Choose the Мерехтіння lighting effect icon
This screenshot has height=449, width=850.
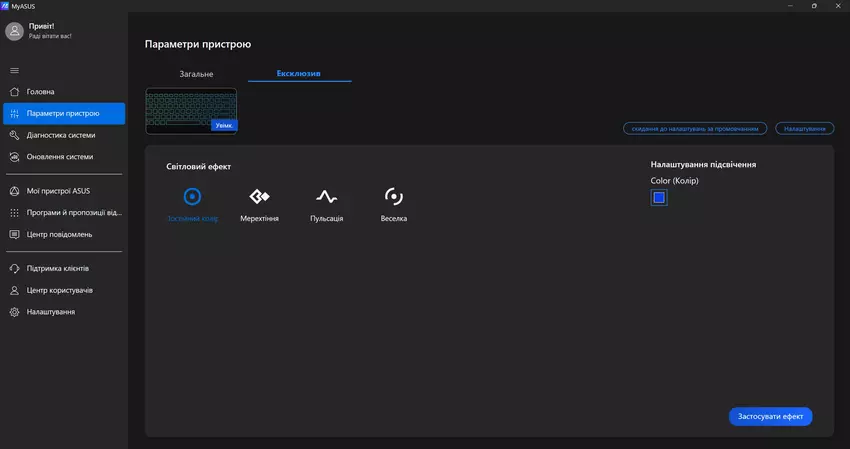pyautogui.click(x=259, y=197)
